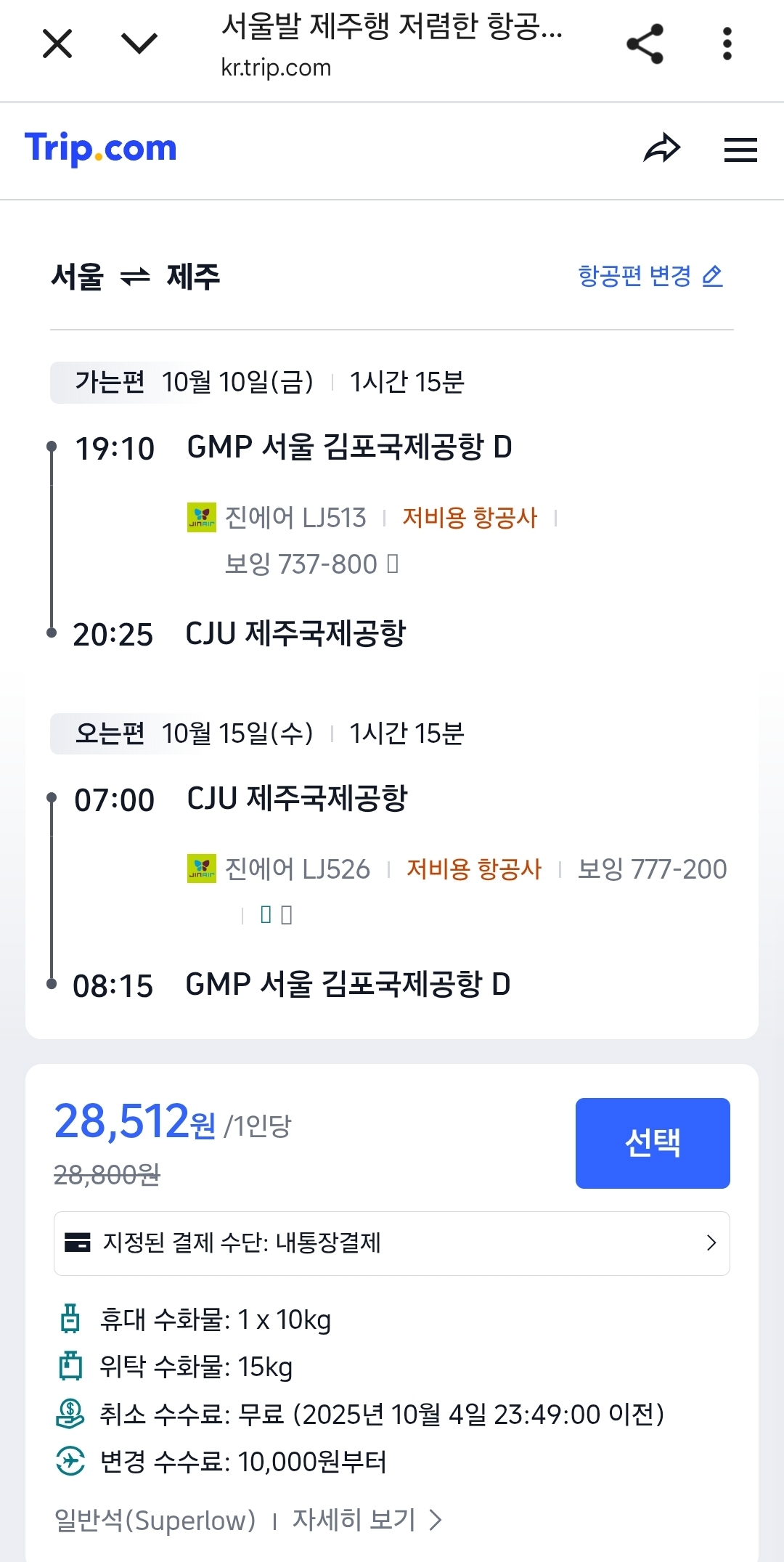Viewport: 784px width, 1562px height.
Task: Tap the browser share icon
Action: [645, 44]
